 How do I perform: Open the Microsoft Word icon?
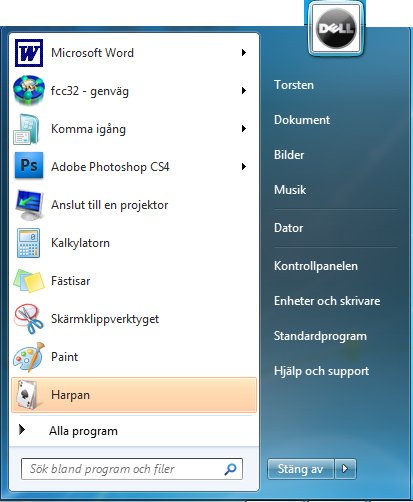(x=29, y=53)
